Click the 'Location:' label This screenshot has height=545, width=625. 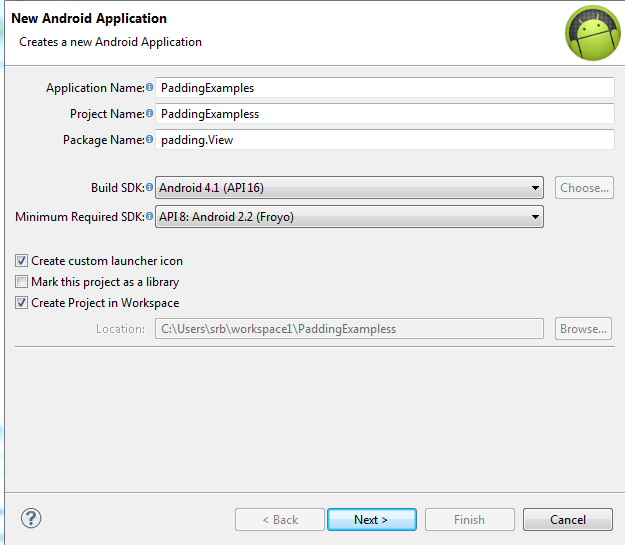pos(120,329)
